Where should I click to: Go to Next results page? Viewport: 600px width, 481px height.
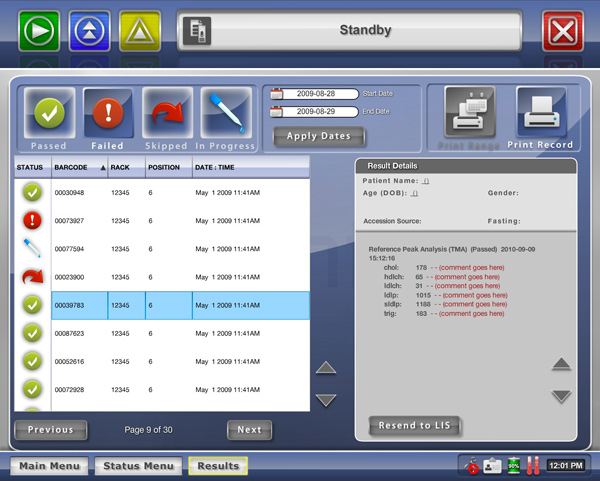(249, 430)
